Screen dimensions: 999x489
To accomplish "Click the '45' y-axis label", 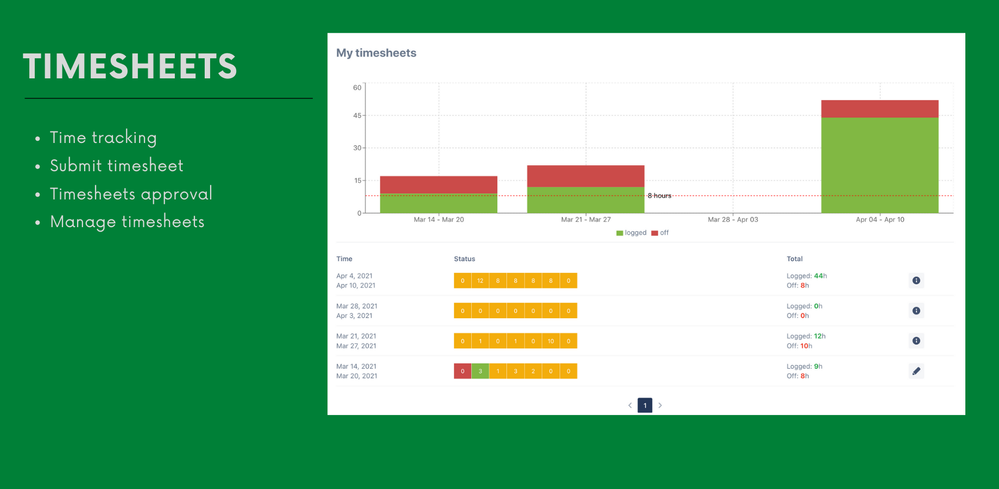I will pyautogui.click(x=357, y=115).
